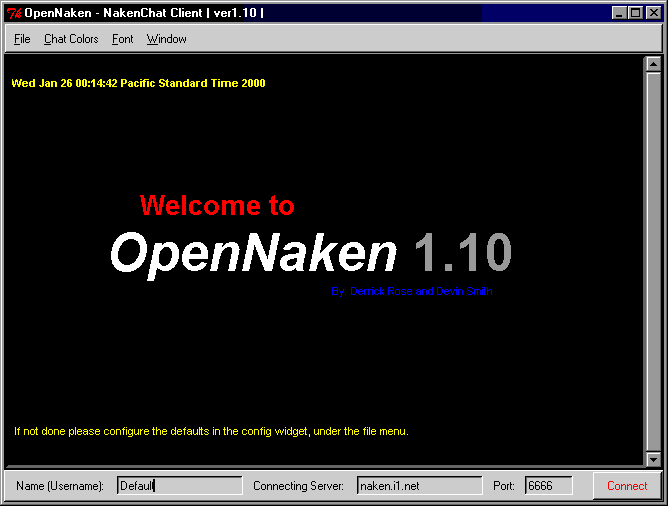Click 'By: Derrick Rose and Devin Smith' text
Viewport: 668px width, 506px height.
pos(412,291)
